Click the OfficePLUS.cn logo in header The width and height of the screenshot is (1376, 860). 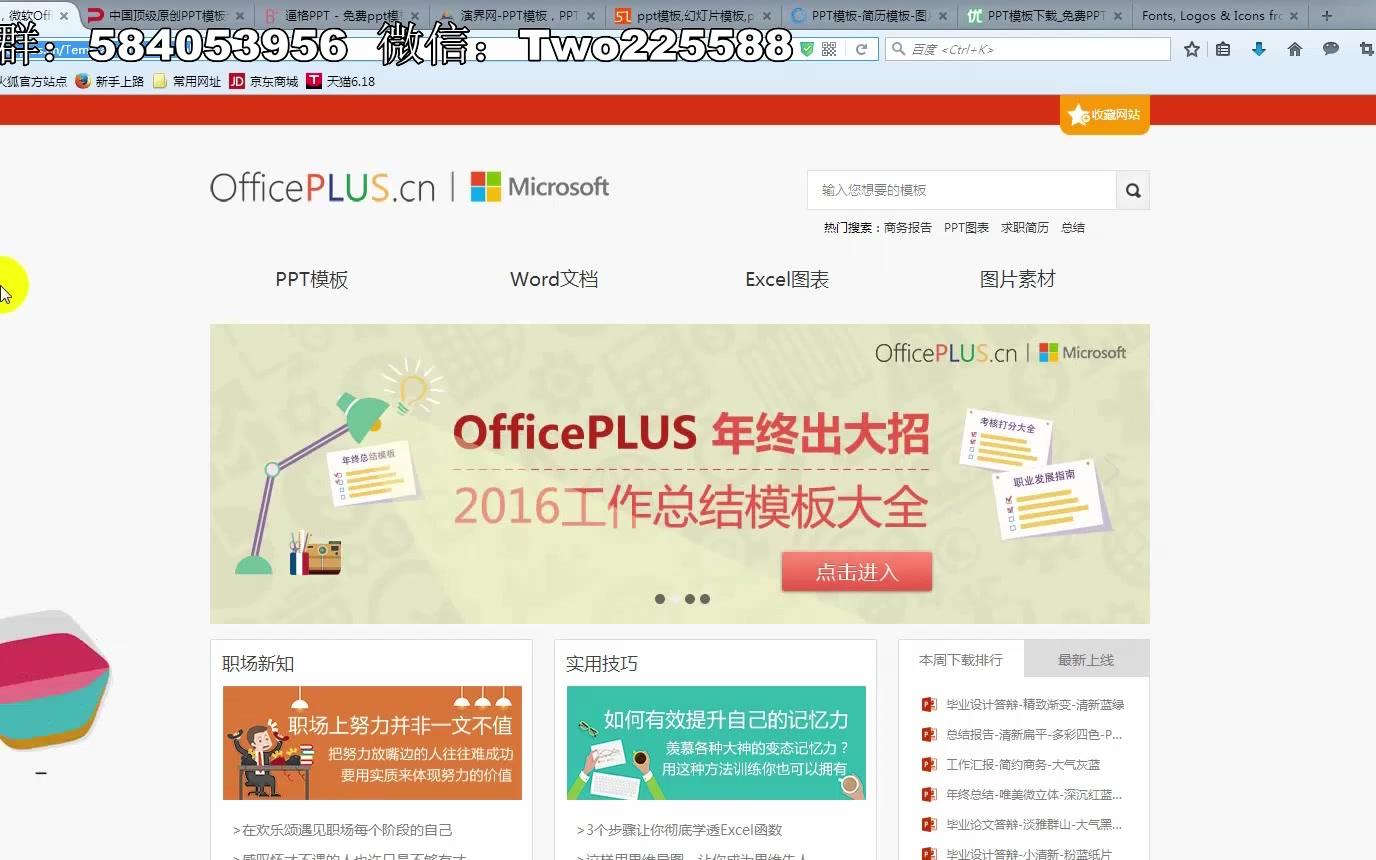[323, 187]
